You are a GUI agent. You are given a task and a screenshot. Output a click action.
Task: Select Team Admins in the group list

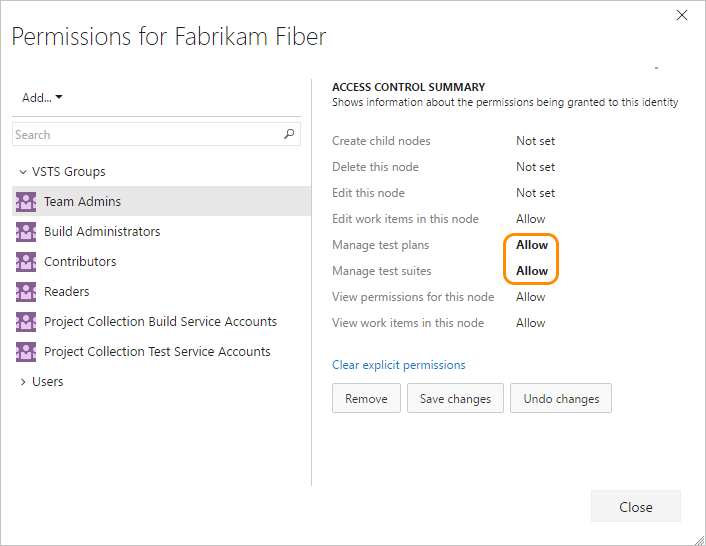click(x=161, y=201)
